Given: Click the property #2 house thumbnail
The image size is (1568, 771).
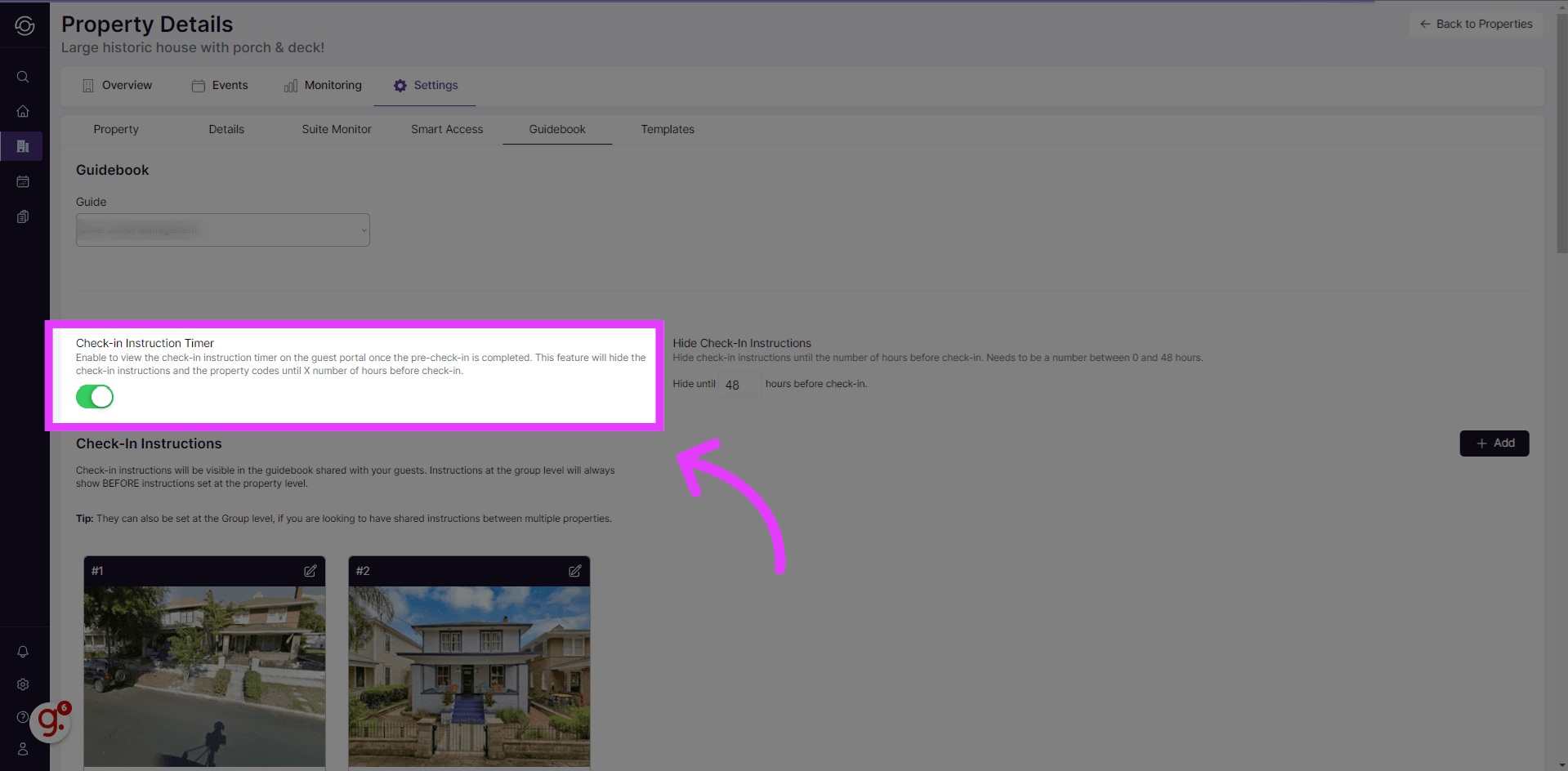Looking at the screenshot, I should pyautogui.click(x=468, y=674).
